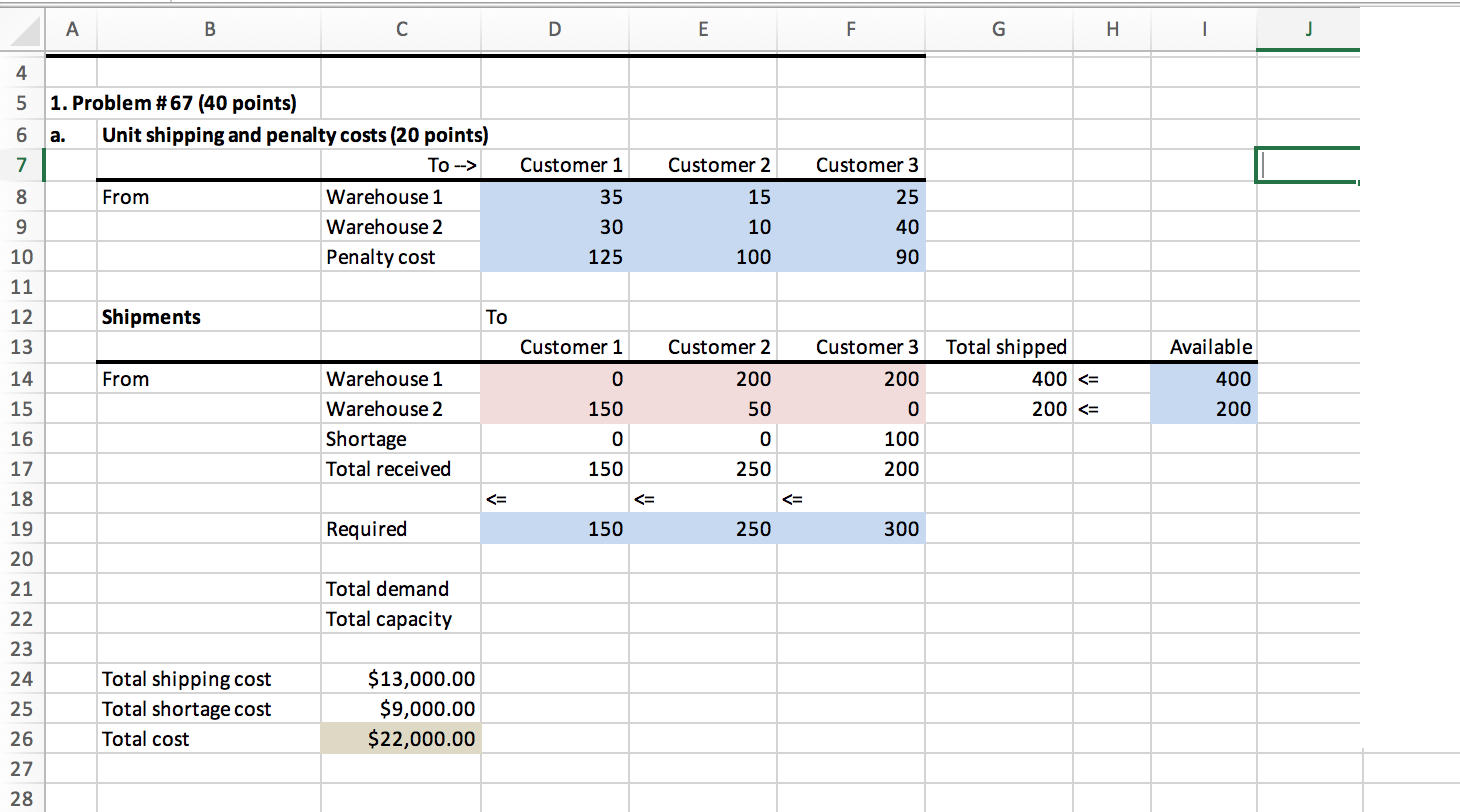Select column header D

pyautogui.click(x=554, y=29)
